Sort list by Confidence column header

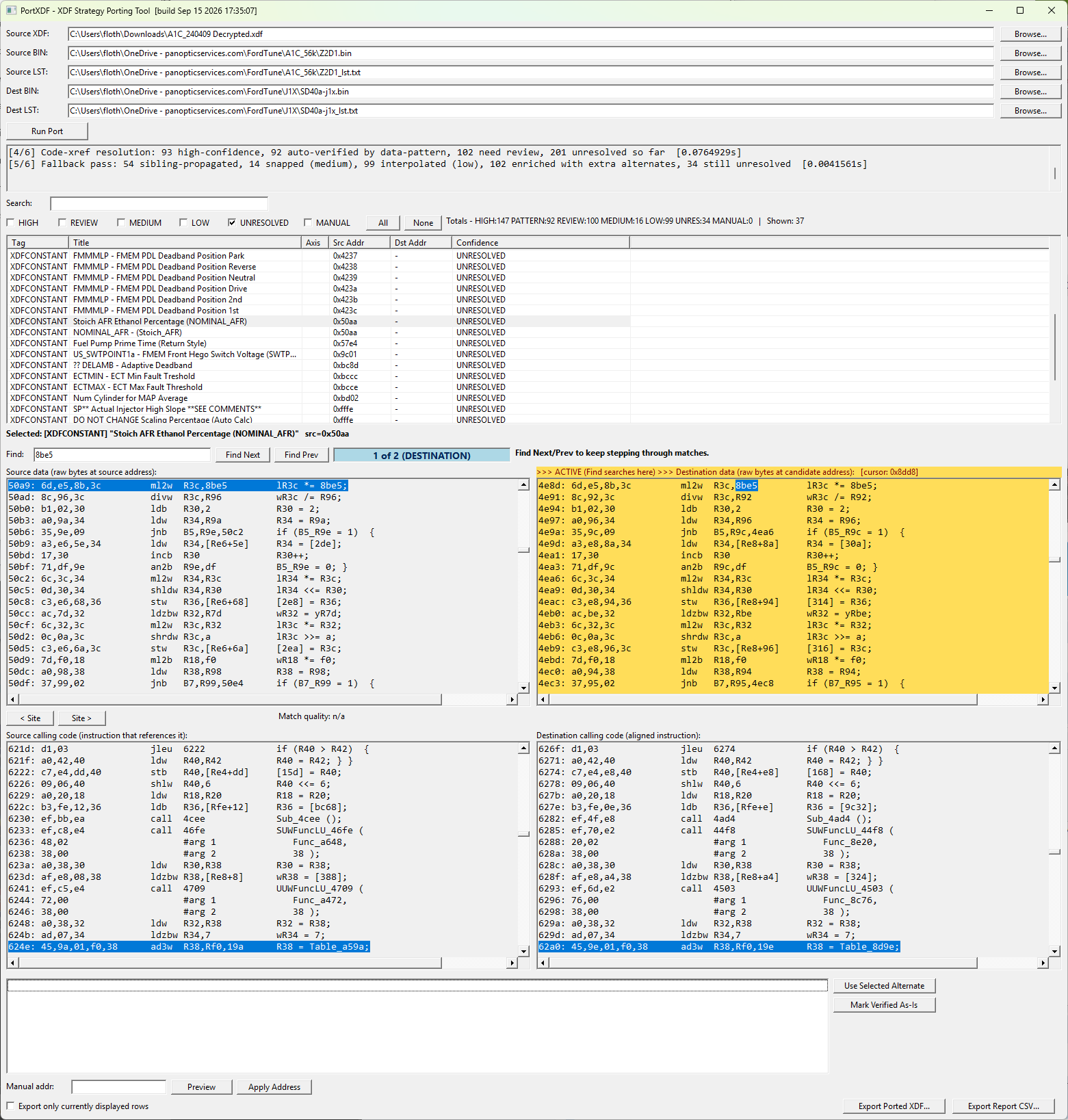pos(540,242)
